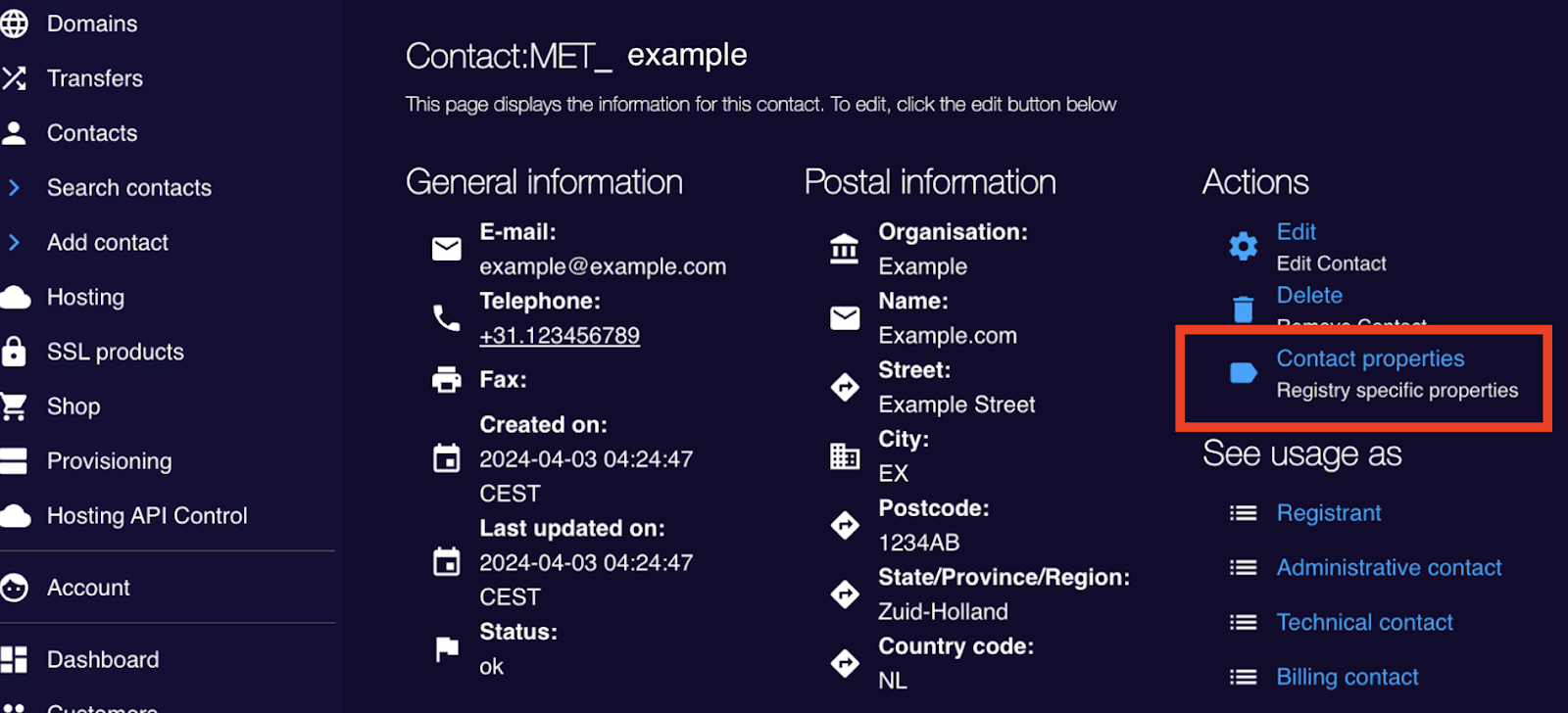Open the Account menu item
The height and width of the screenshot is (713, 1568).
(88, 588)
